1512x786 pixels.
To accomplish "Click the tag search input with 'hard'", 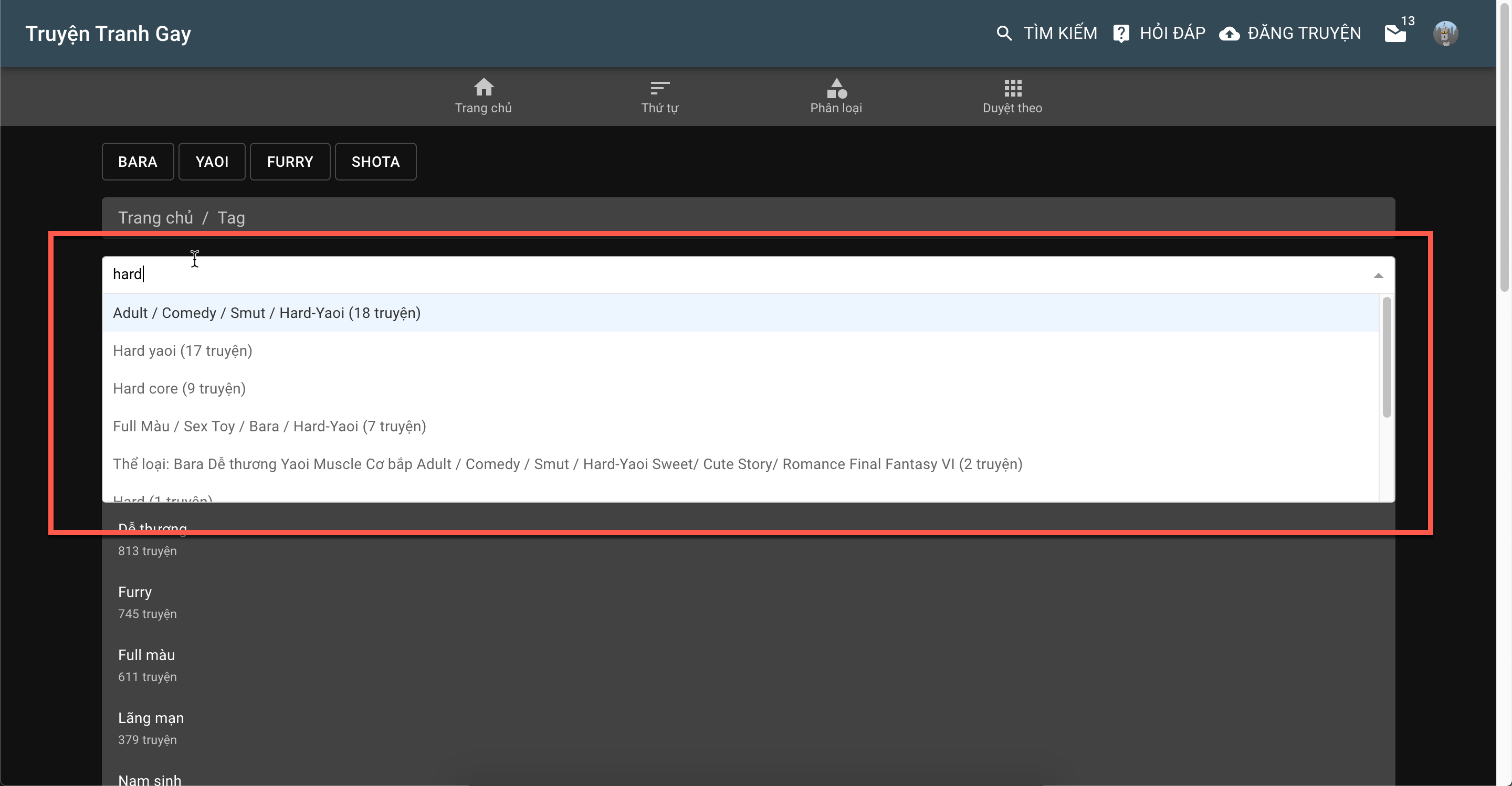I will pos(705,274).
